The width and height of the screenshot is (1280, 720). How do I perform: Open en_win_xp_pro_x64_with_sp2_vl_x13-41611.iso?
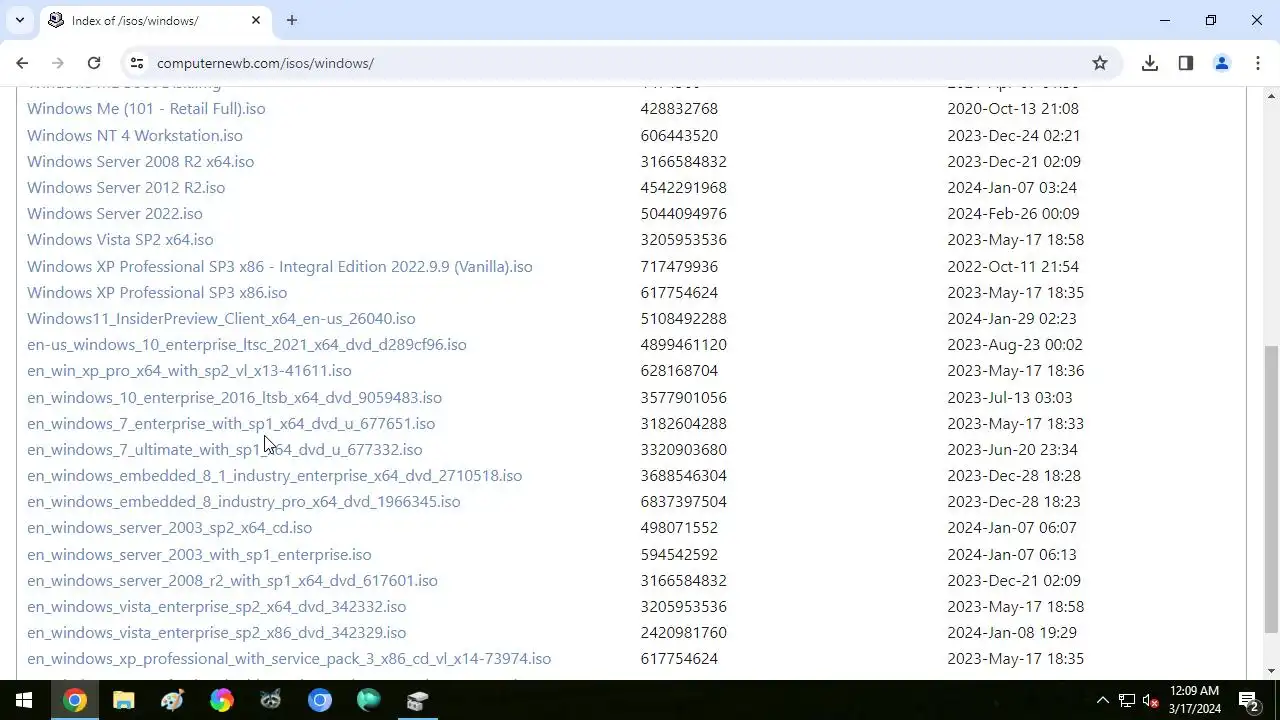click(189, 371)
